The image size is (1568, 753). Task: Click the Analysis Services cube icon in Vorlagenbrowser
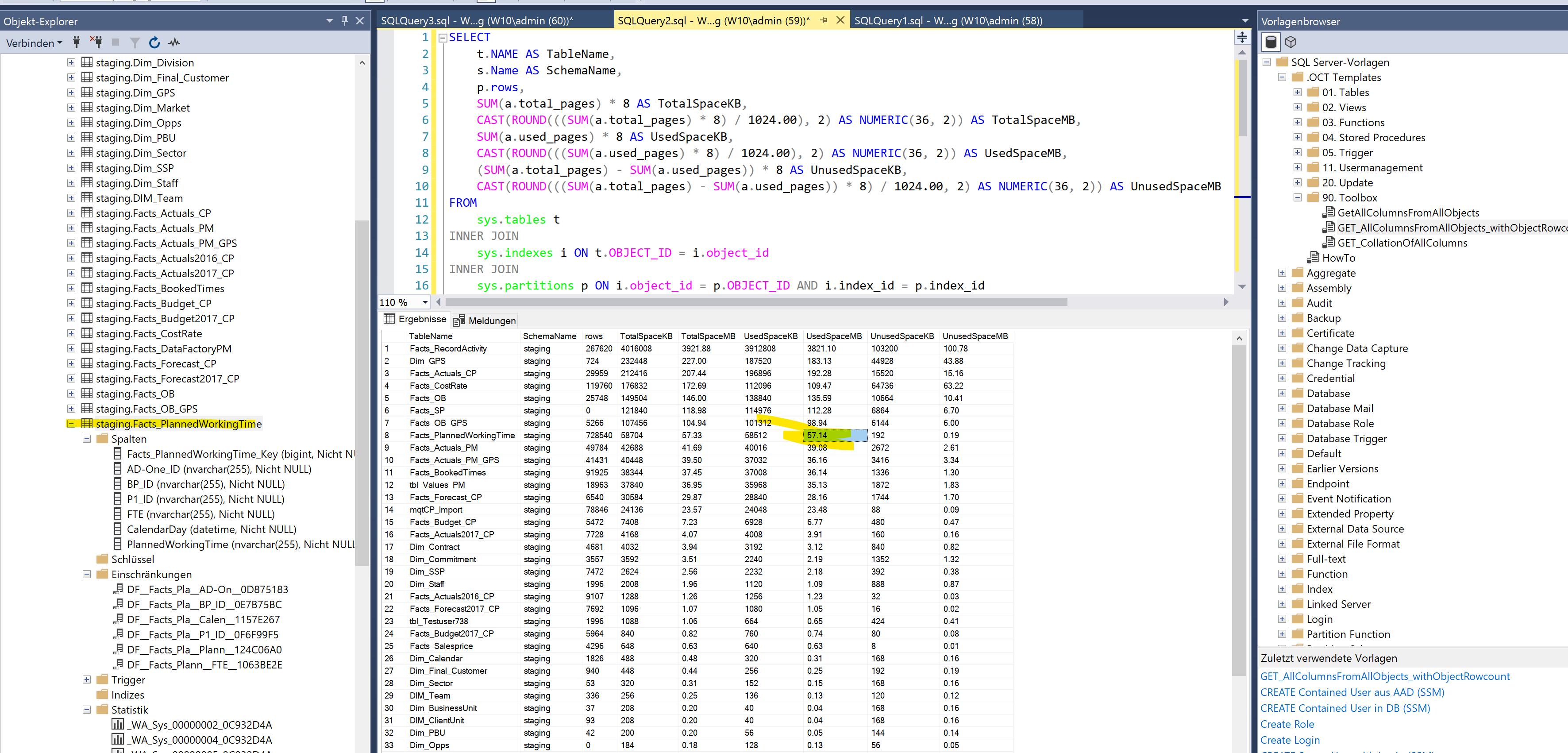coord(1291,42)
